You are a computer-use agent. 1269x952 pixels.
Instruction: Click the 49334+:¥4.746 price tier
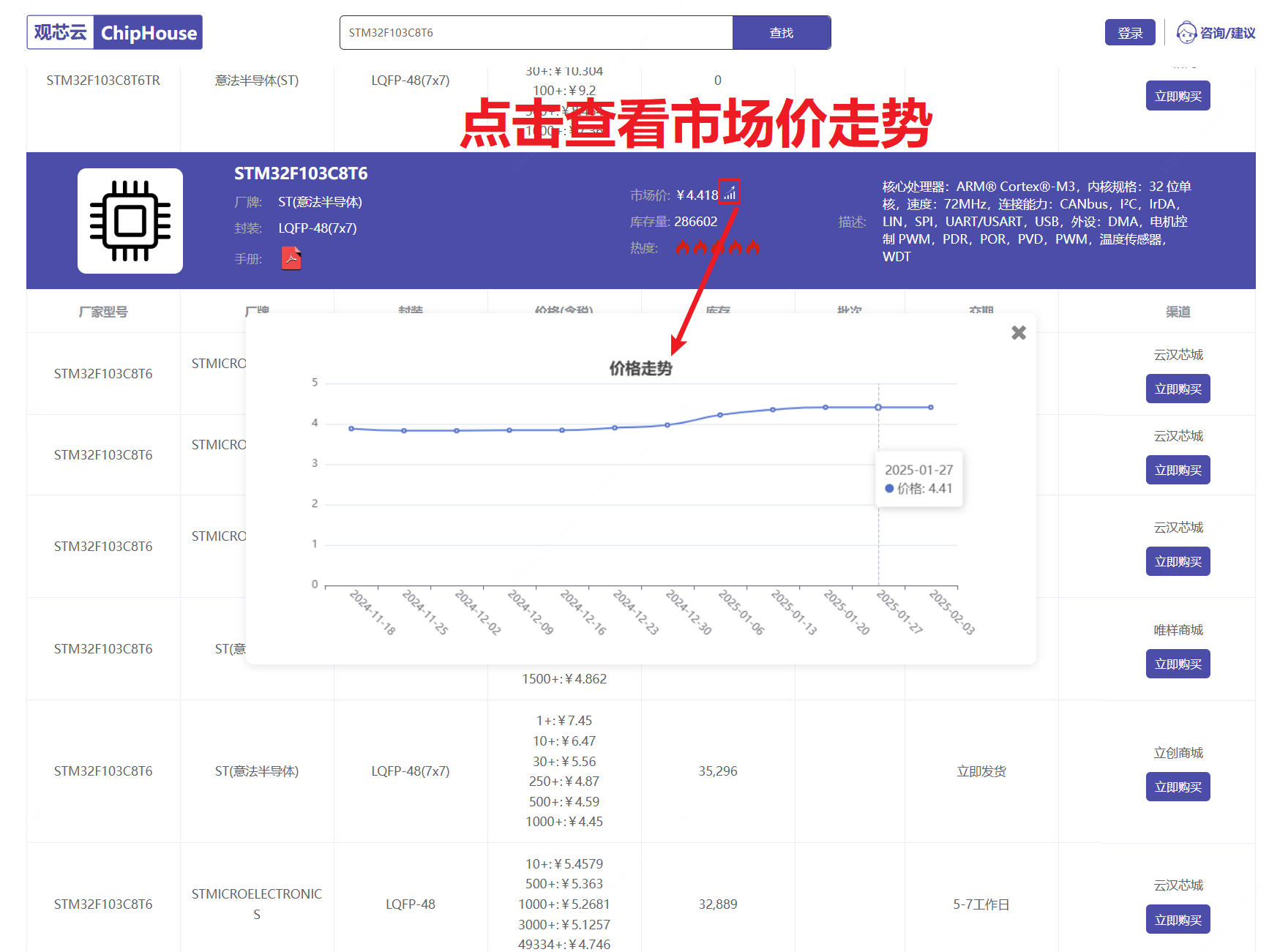(564, 944)
